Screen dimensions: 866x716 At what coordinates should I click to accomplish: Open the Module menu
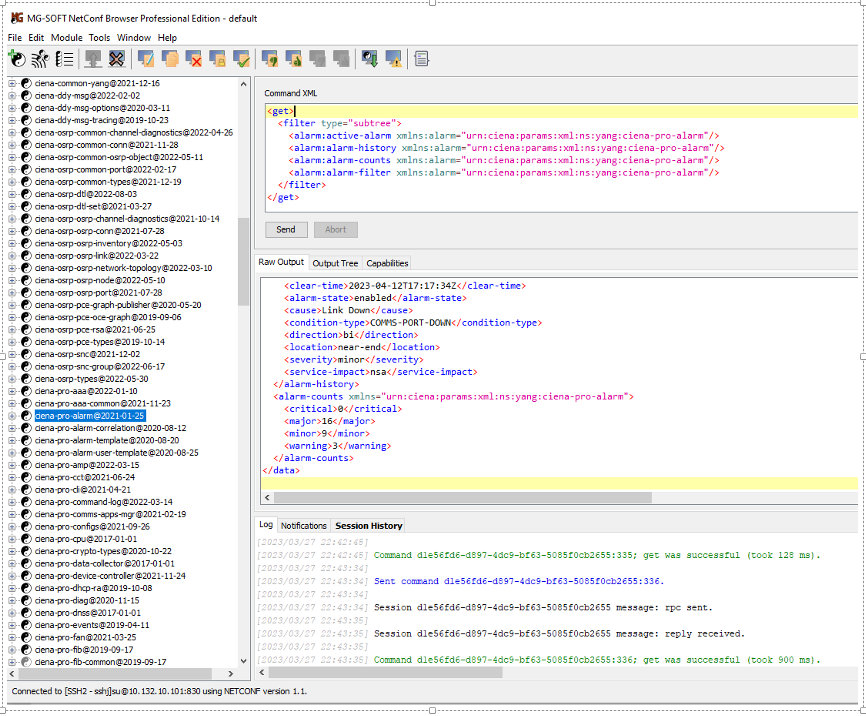click(66, 37)
